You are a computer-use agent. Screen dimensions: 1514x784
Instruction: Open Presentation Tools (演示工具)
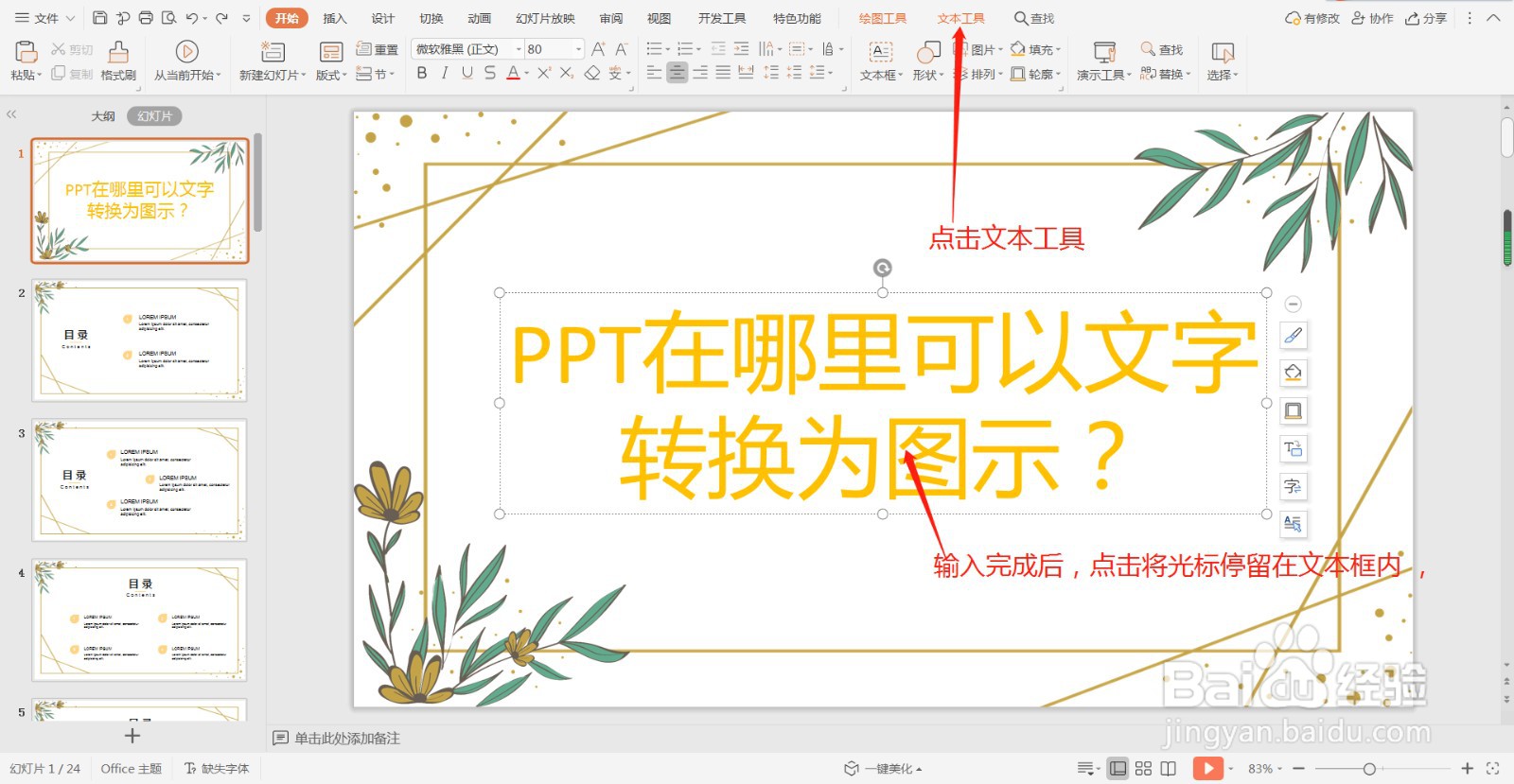click(1103, 61)
